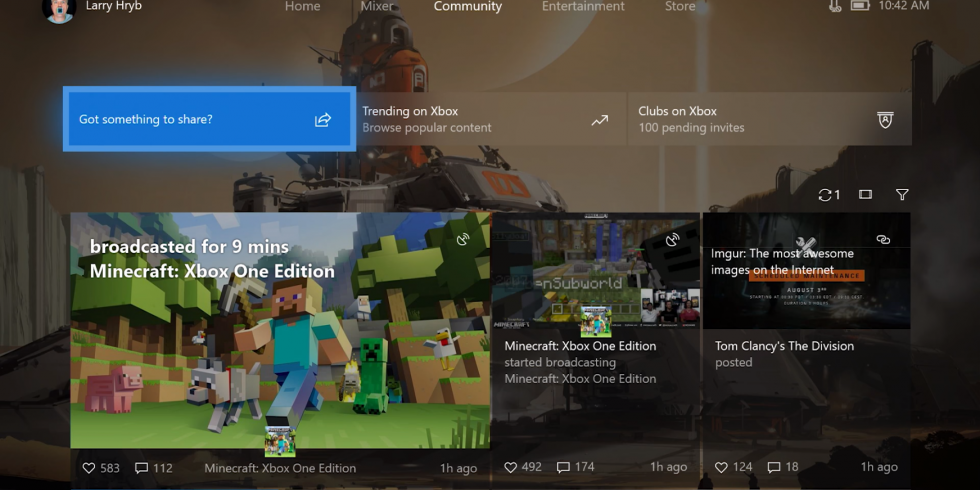Open the 'Got something to share?' tile
The width and height of the screenshot is (980, 490).
click(209, 119)
